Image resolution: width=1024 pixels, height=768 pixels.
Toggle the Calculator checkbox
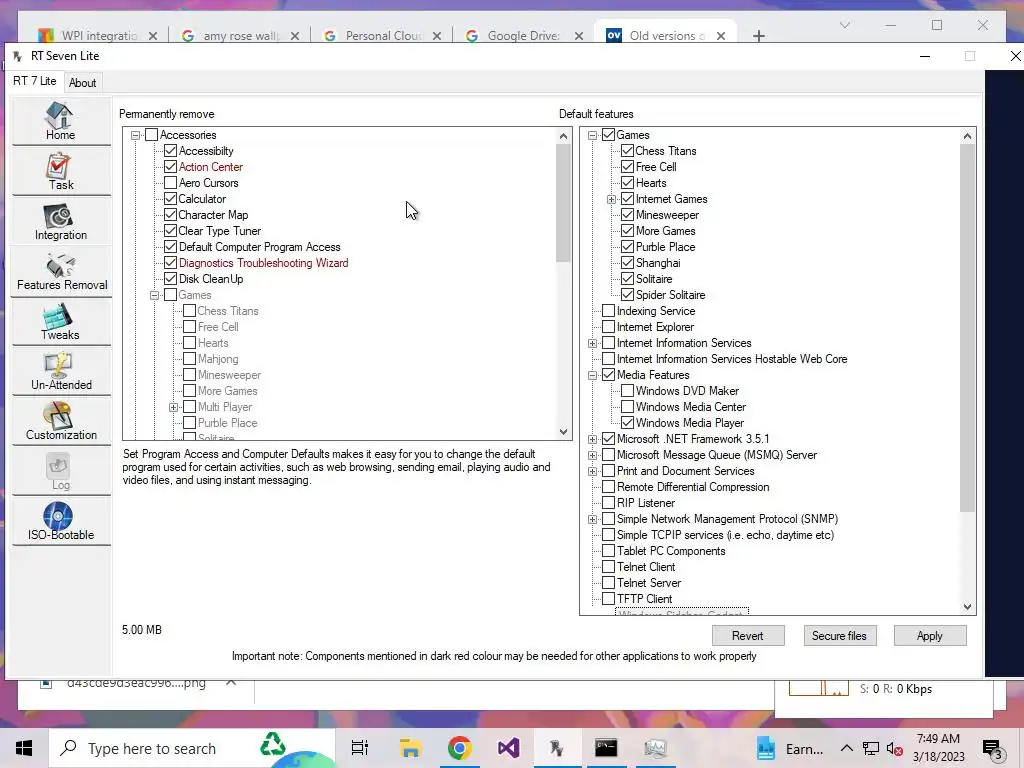coord(170,199)
